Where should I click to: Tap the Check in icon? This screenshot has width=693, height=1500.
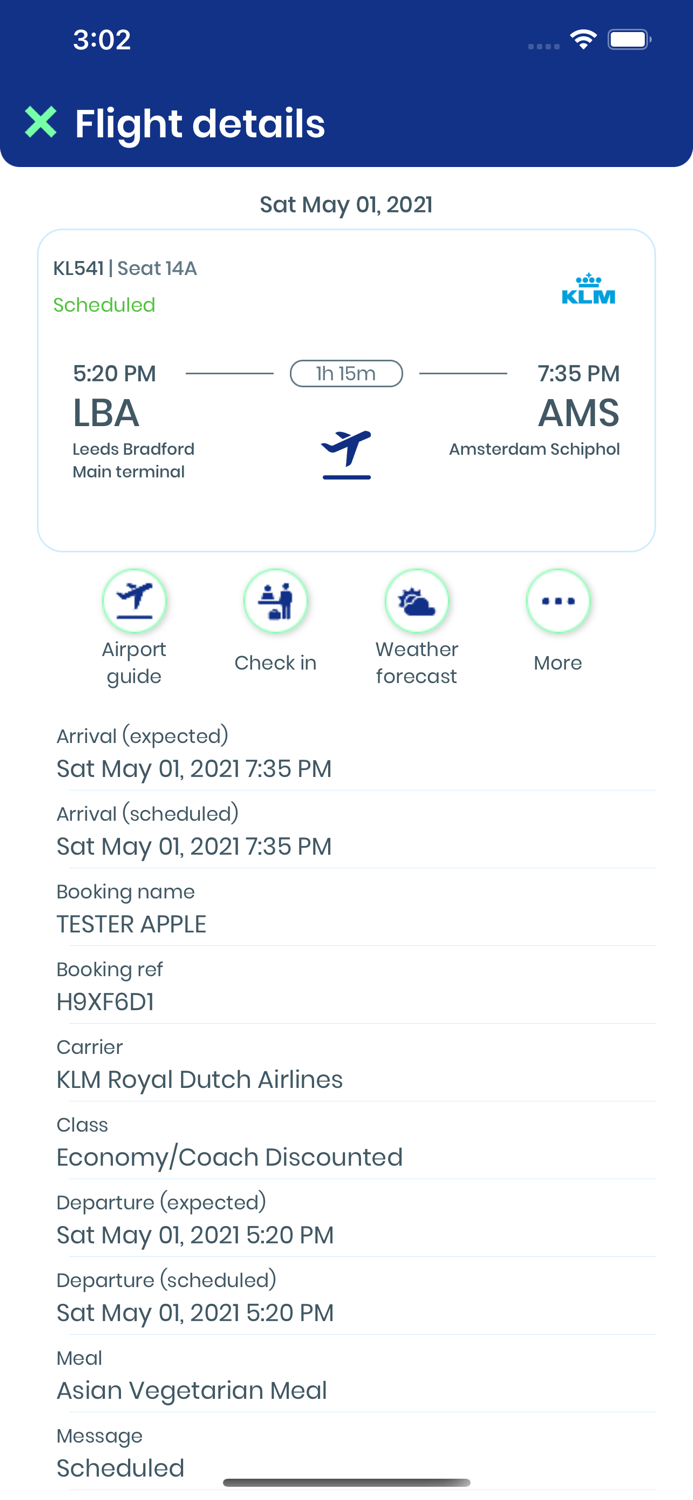coord(275,601)
